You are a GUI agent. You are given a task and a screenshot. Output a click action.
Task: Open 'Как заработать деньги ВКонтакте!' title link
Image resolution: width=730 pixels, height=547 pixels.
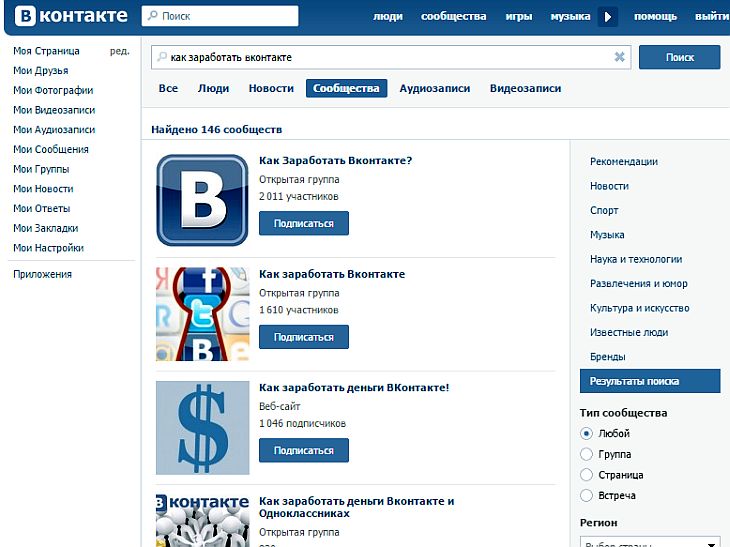[354, 387]
